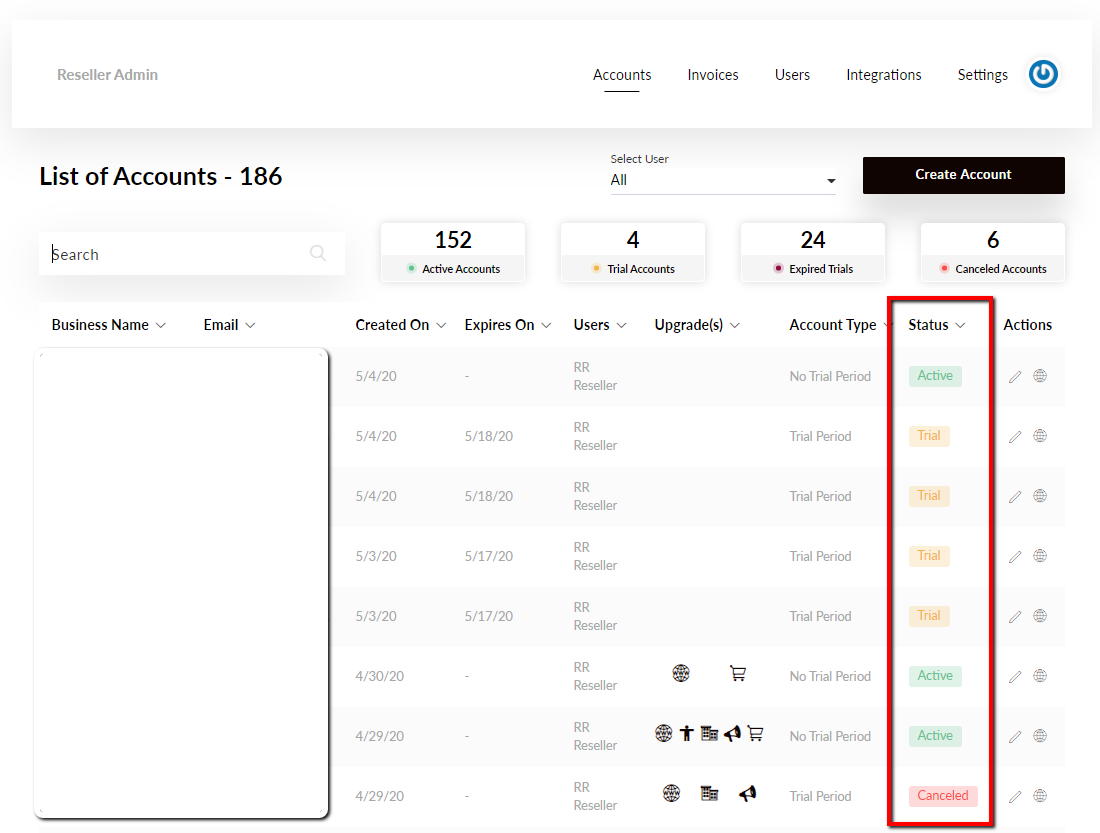Go to the Accounts tab

622,74
